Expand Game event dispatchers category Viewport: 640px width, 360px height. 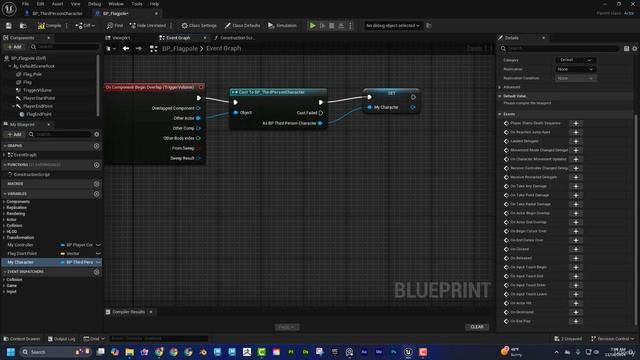pos(4,286)
